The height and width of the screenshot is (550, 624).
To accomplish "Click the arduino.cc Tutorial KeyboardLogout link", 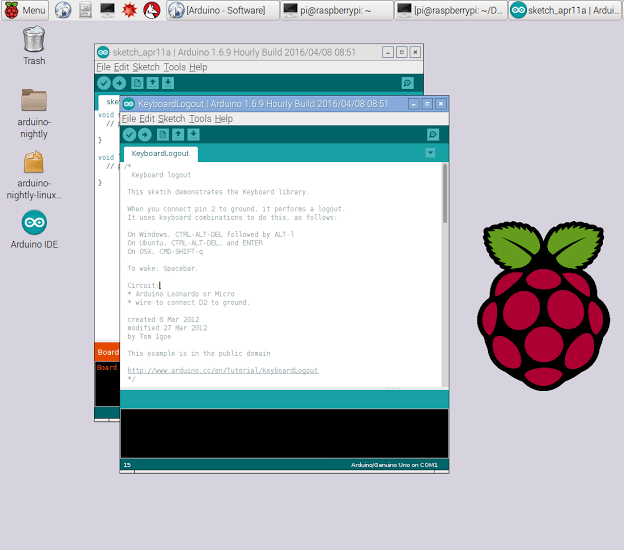I will click(x=222, y=370).
